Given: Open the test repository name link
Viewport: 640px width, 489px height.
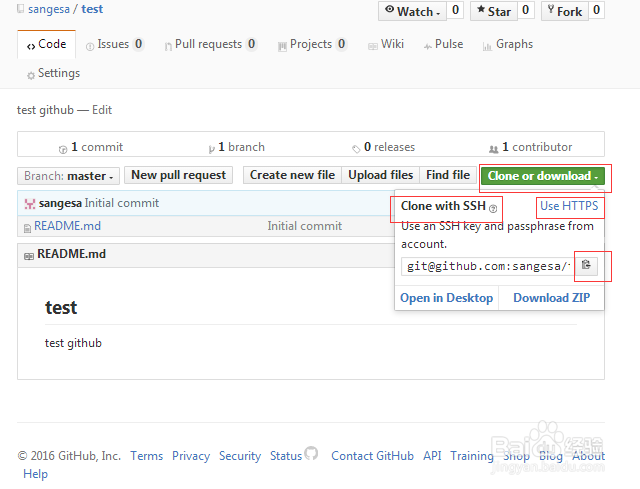Looking at the screenshot, I should [92, 9].
